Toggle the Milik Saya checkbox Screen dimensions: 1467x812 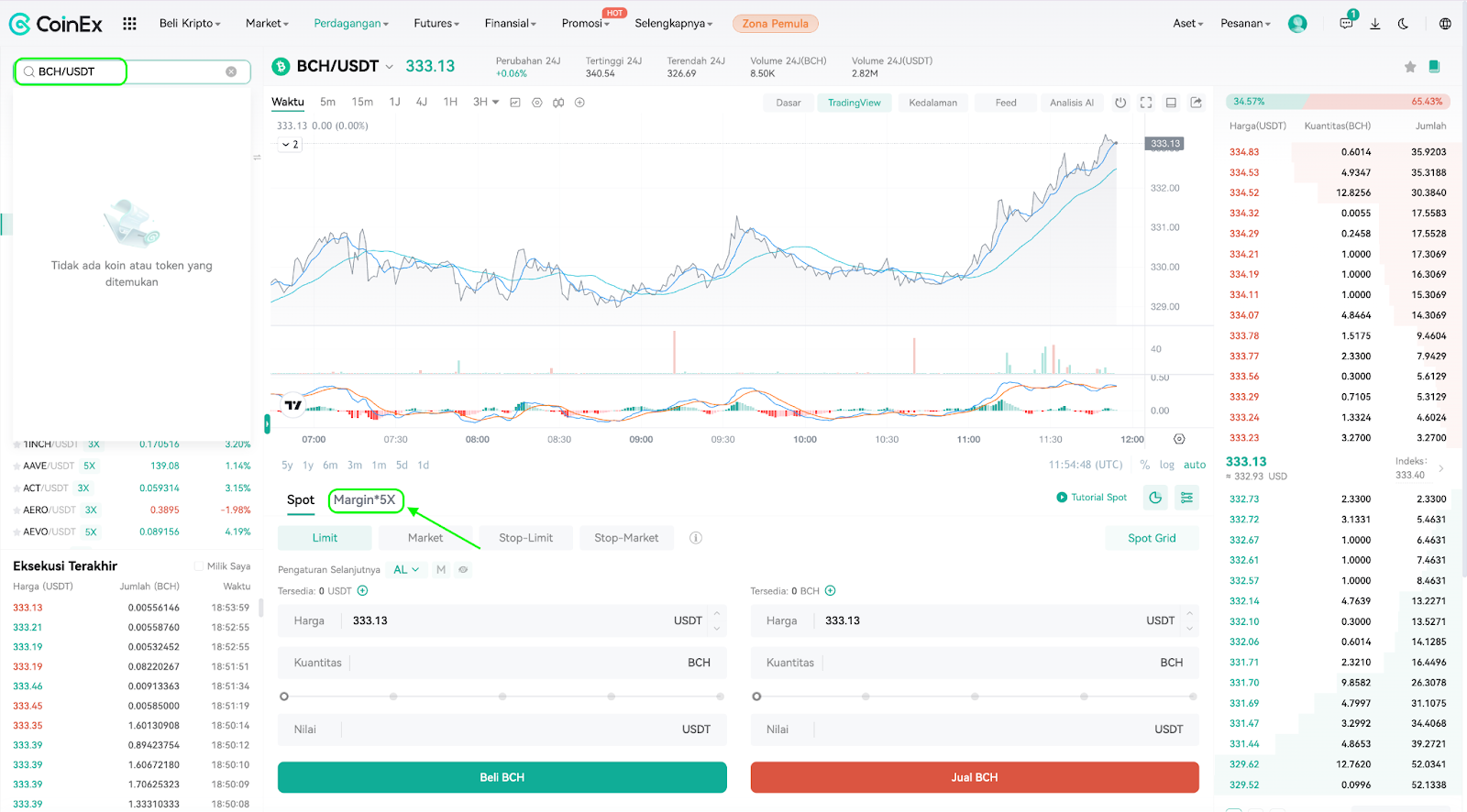(198, 566)
